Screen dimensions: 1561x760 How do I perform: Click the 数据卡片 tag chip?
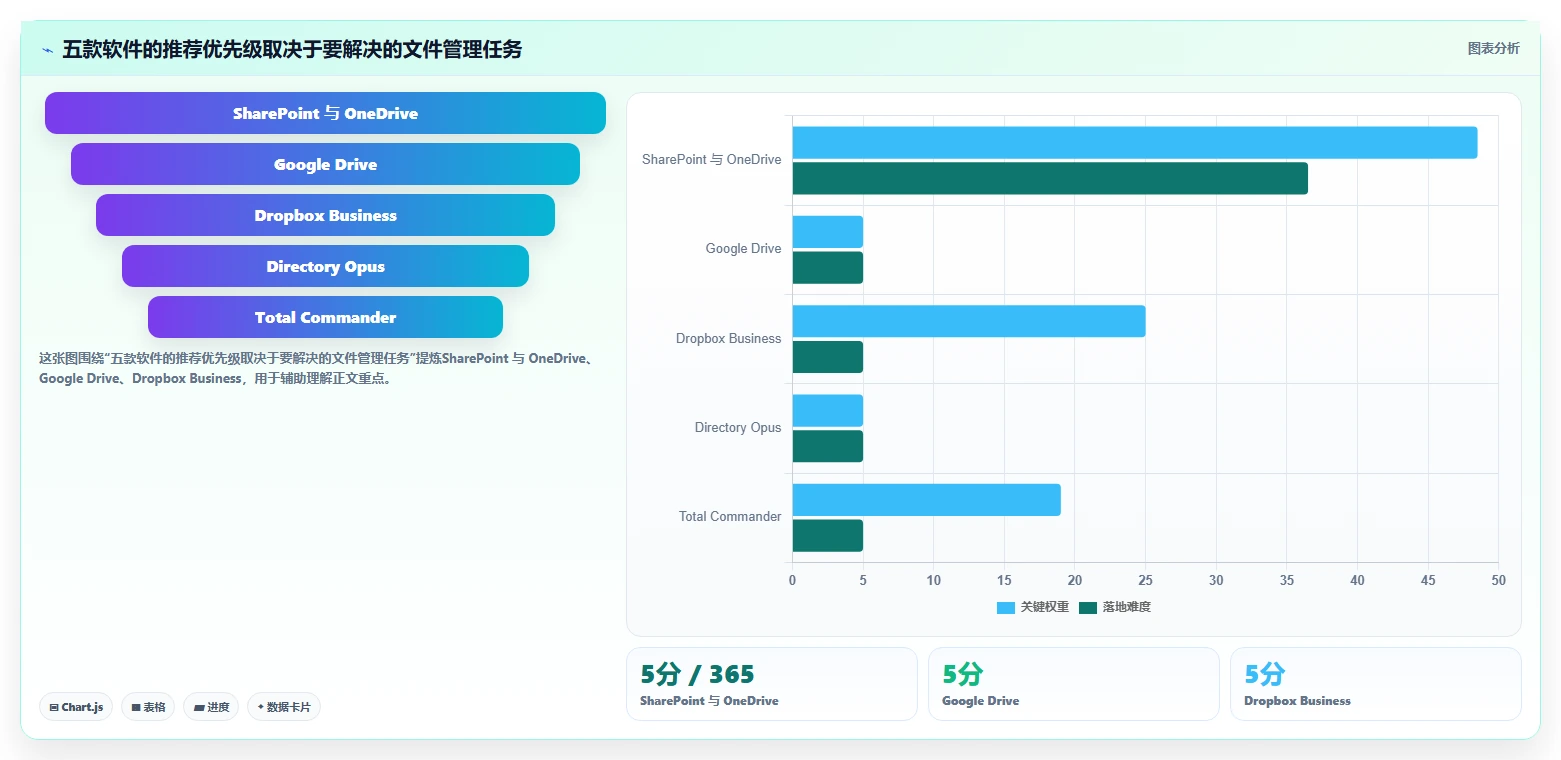pyautogui.click(x=284, y=707)
